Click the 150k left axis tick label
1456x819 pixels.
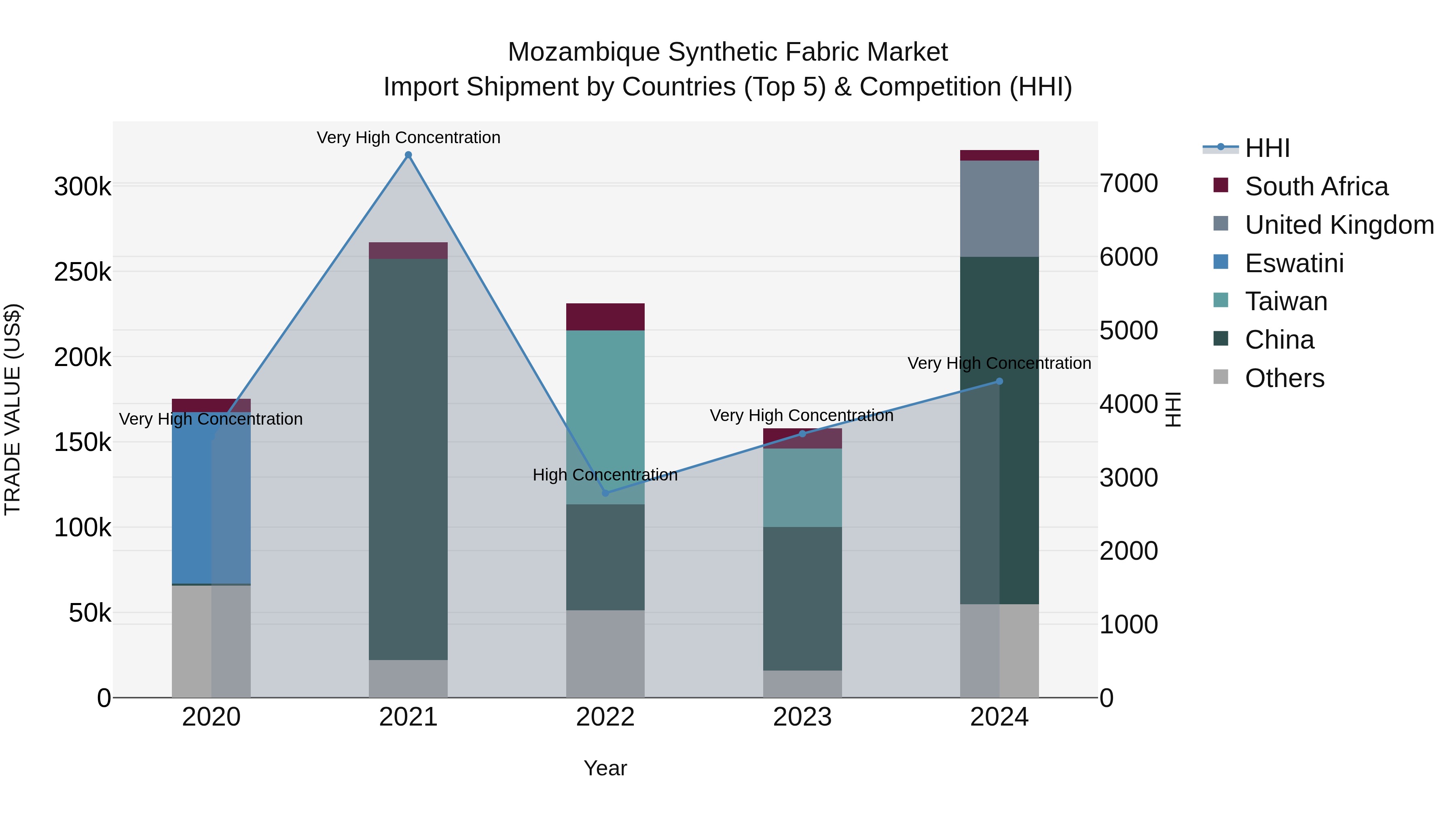[x=83, y=442]
